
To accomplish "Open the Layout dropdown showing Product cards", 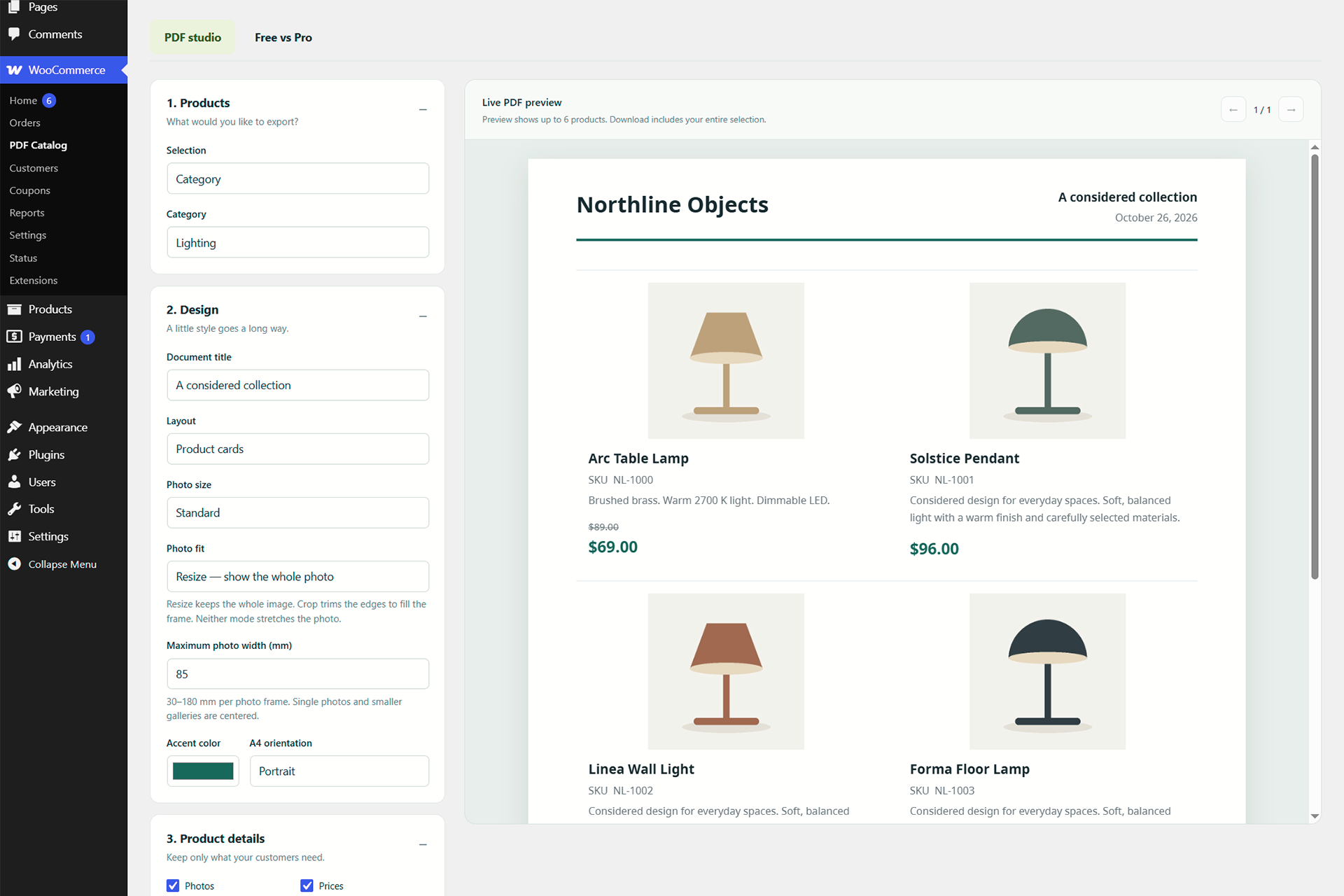I will (x=297, y=449).
